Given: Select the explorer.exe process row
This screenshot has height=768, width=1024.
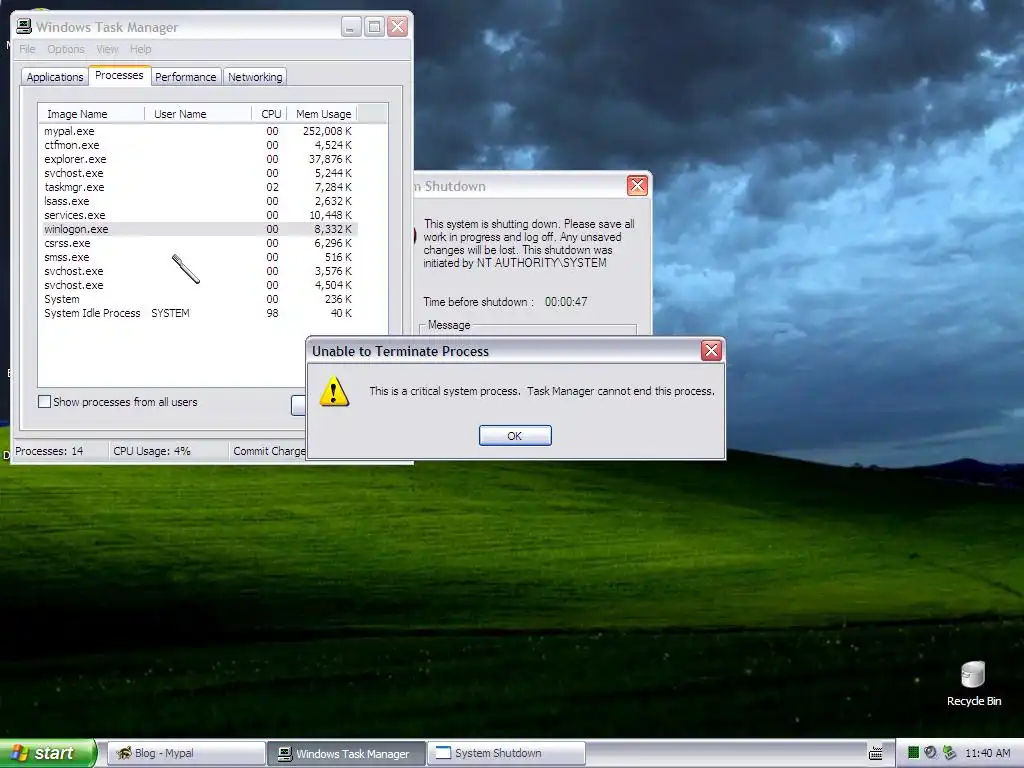Looking at the screenshot, I should (198, 159).
